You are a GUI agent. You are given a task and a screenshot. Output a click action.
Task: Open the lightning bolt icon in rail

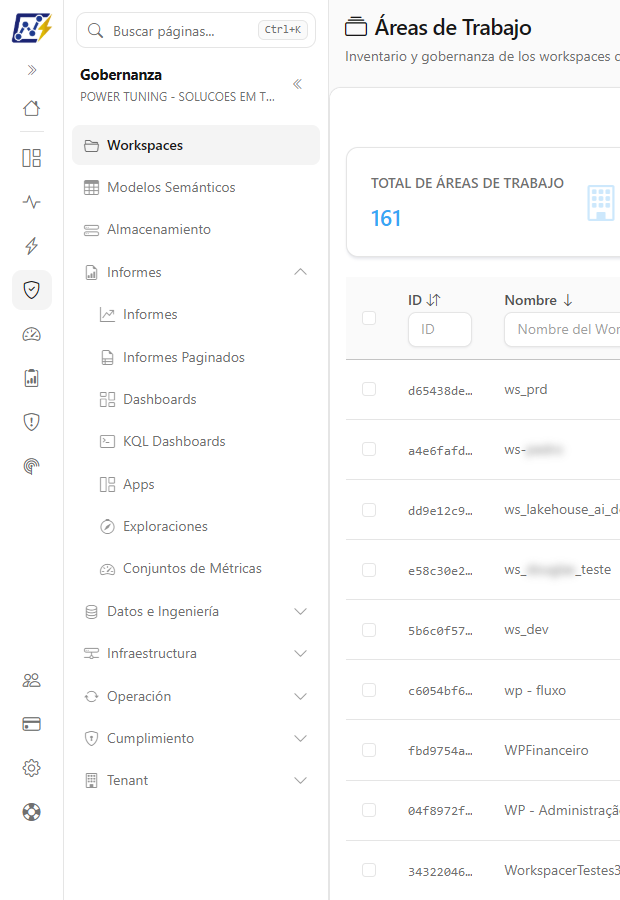(32, 246)
